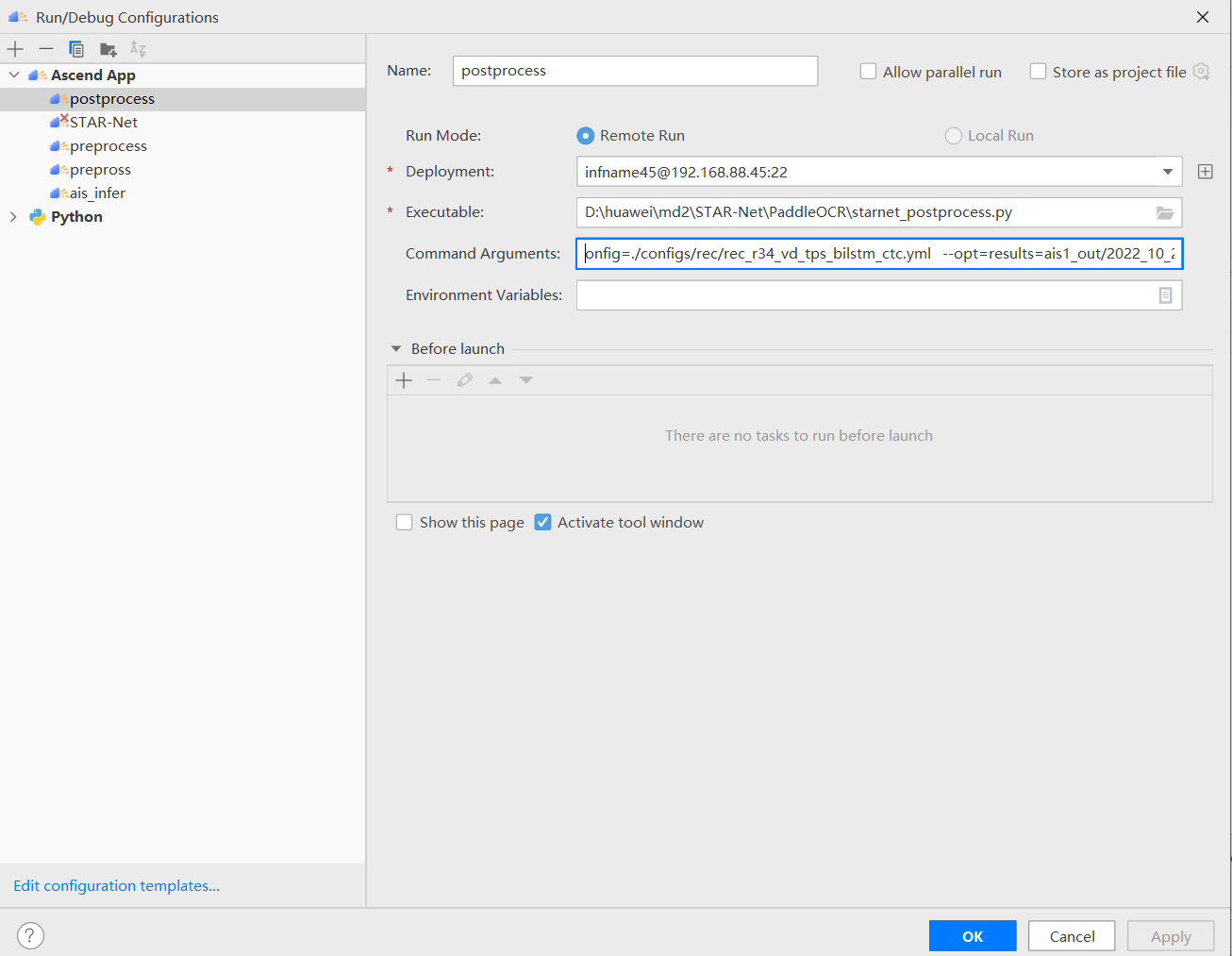Click the Sort Configurations alphabetically icon
1232x956 pixels.
138,49
